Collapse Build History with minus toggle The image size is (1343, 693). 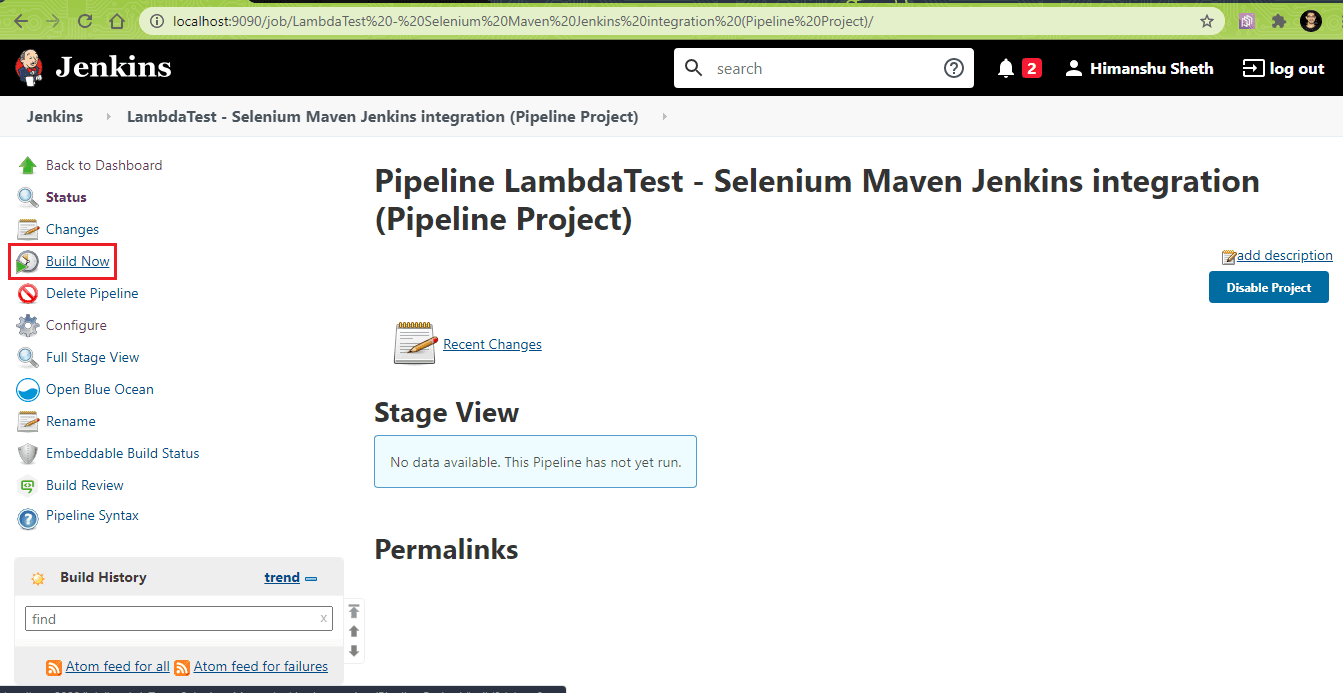point(311,578)
